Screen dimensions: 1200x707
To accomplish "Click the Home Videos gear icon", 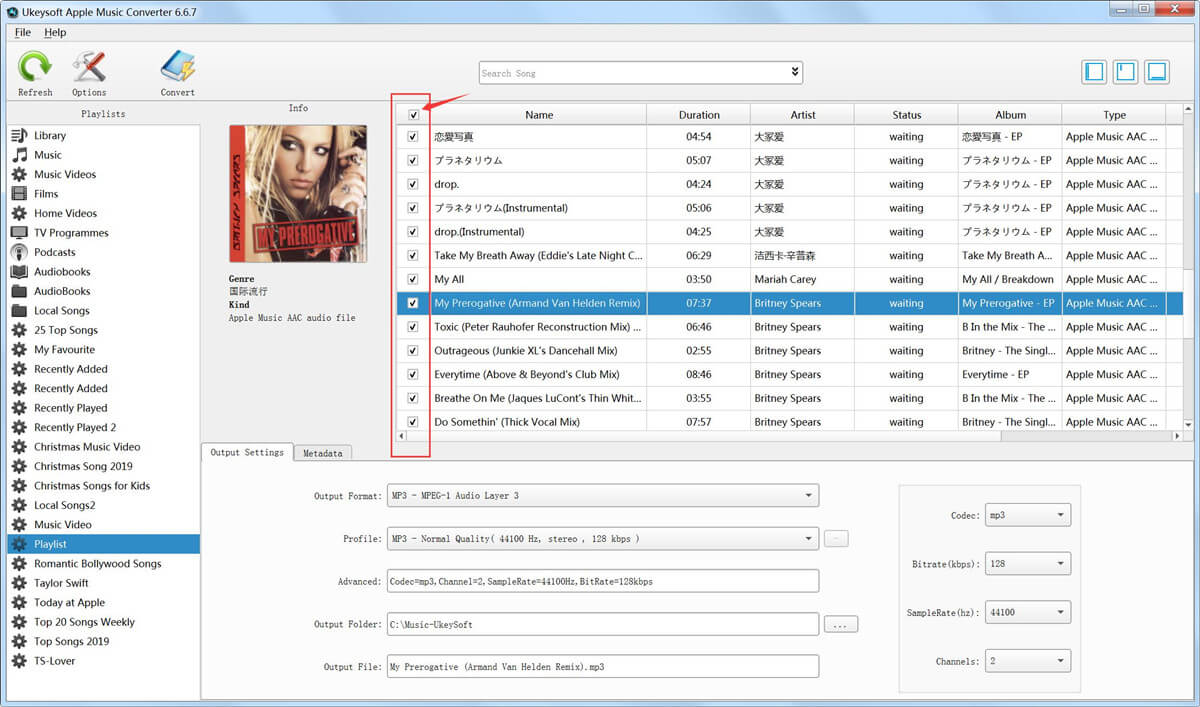I will coord(19,213).
